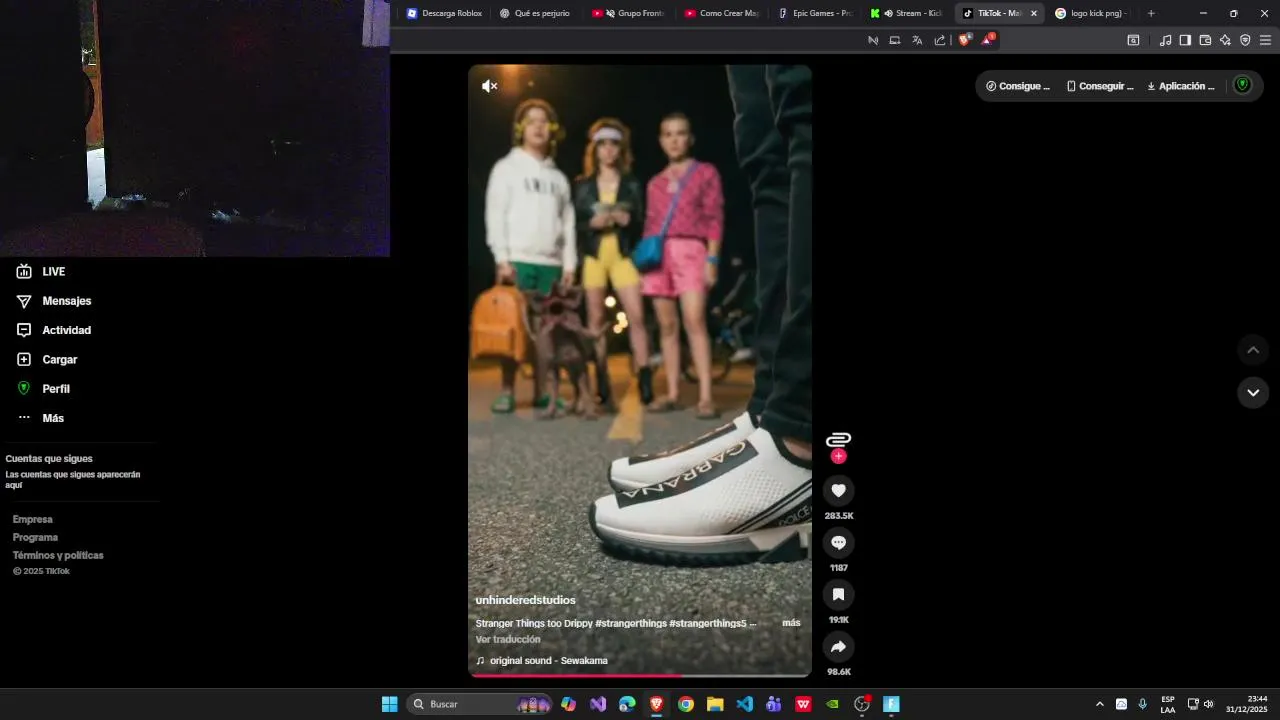Unmute the TikTok video sound
Screen dimensions: 1280x720
489,86
